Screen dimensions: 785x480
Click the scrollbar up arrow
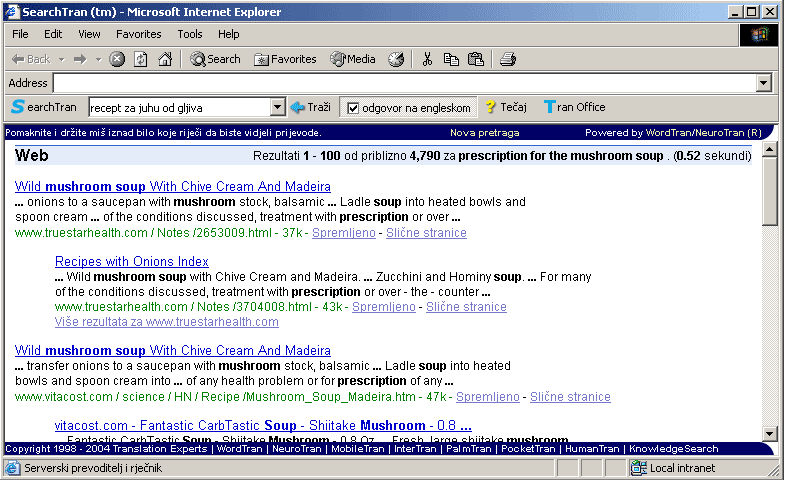769,150
